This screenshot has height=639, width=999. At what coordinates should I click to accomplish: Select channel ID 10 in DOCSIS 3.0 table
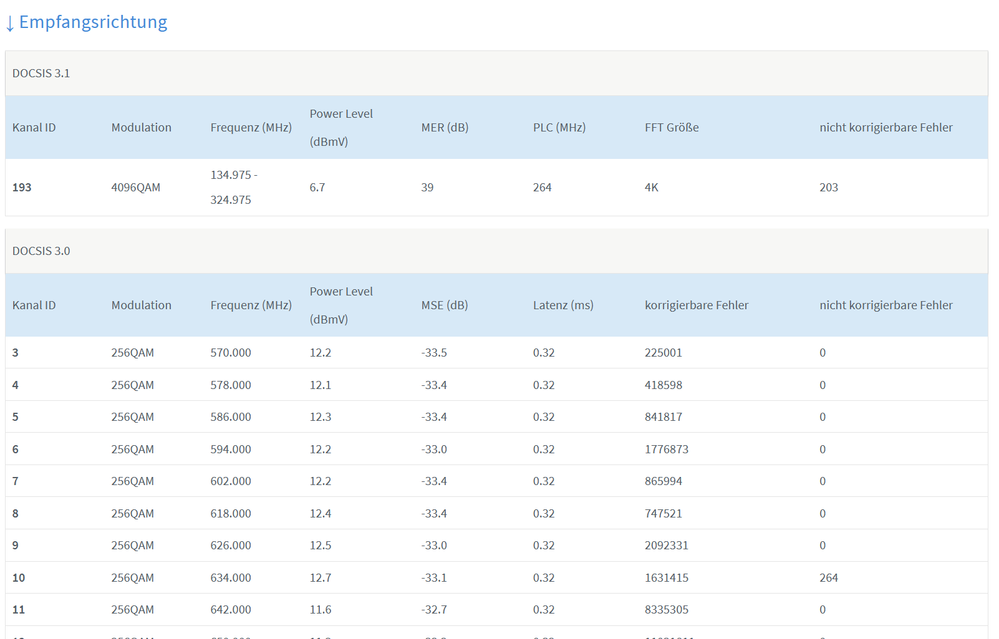[x=18, y=577]
